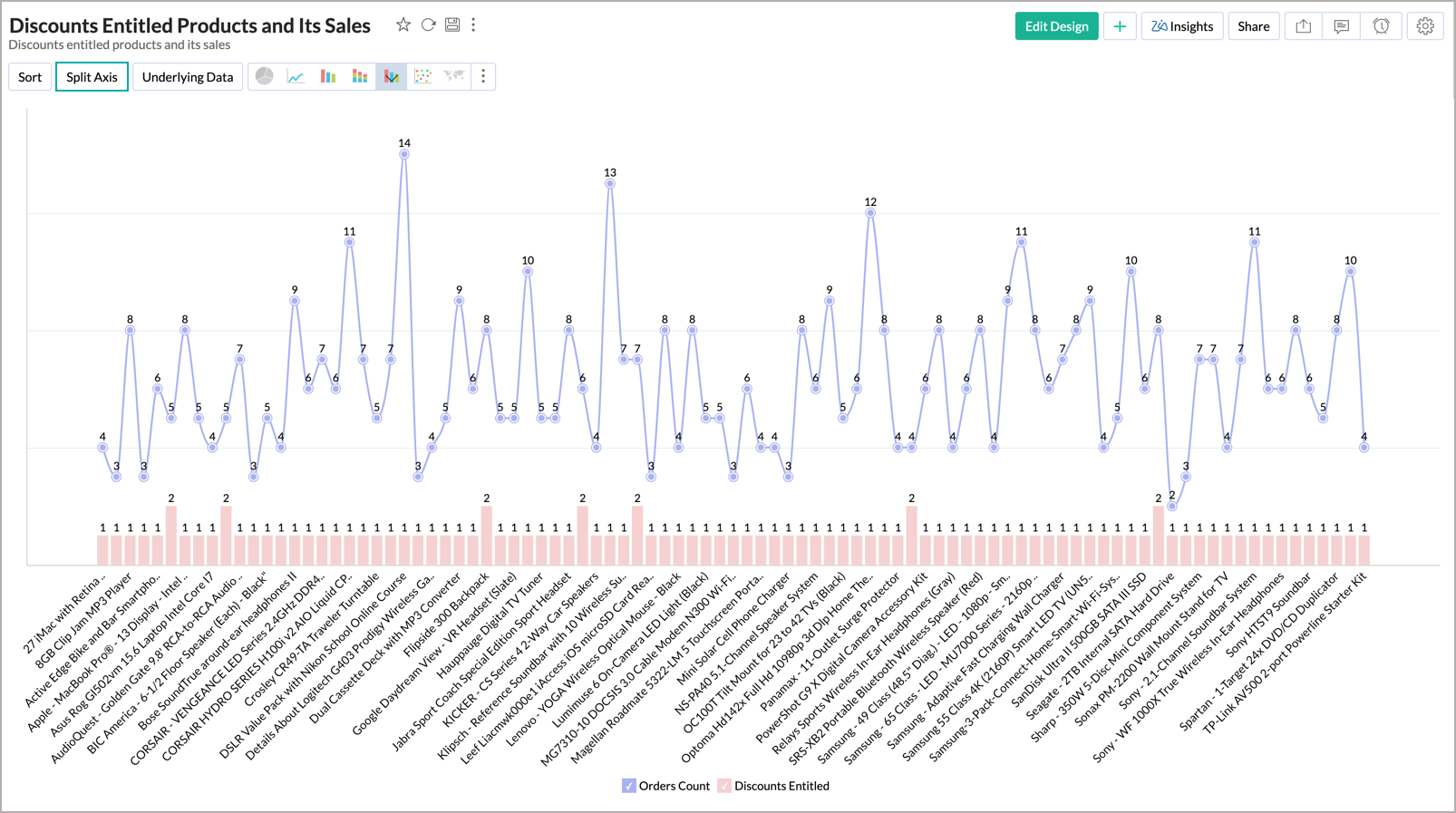Click the data point labeled 14
1456x813 pixels.
(404, 154)
